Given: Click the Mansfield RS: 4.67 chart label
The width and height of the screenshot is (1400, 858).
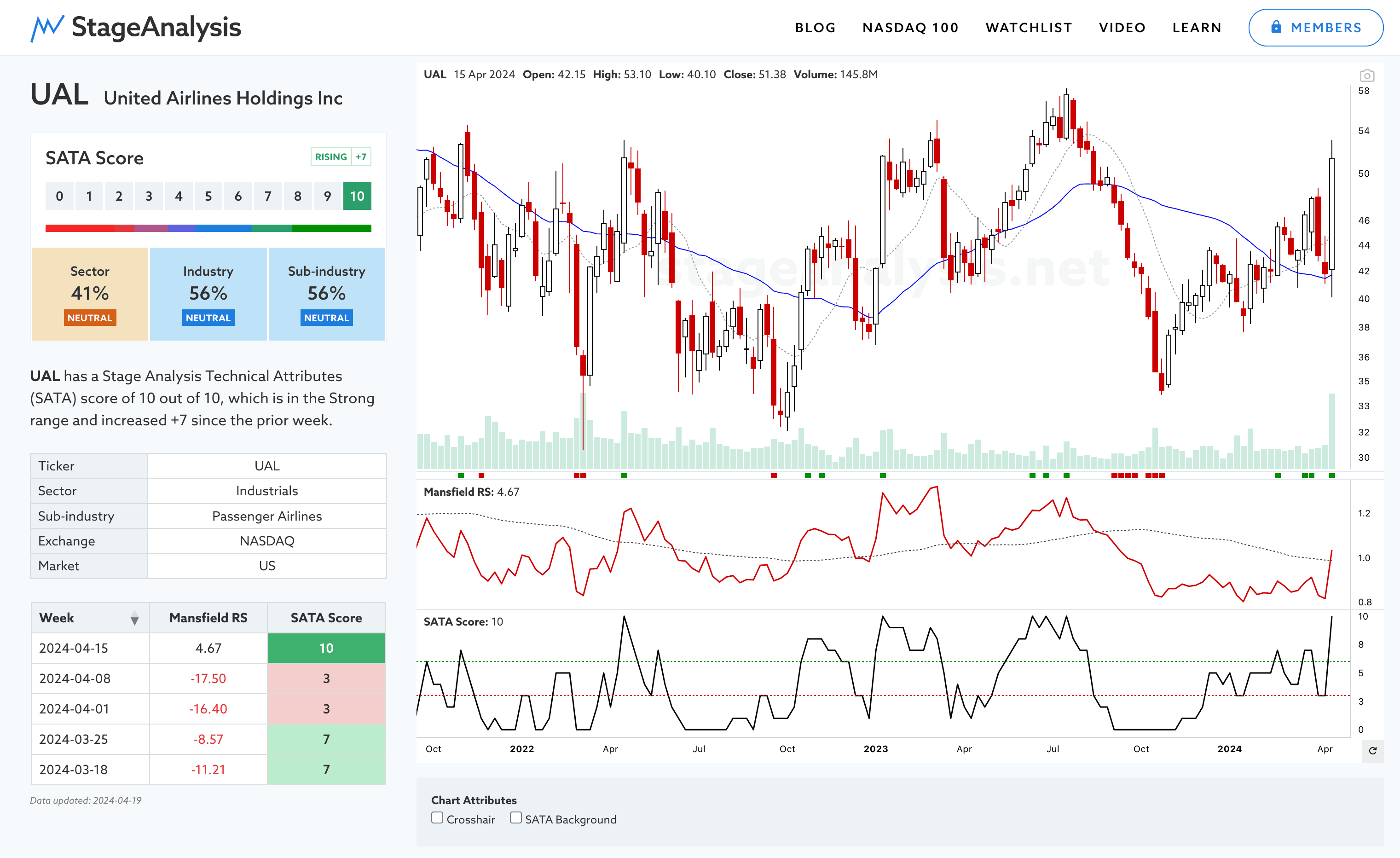Looking at the screenshot, I should click(x=471, y=492).
